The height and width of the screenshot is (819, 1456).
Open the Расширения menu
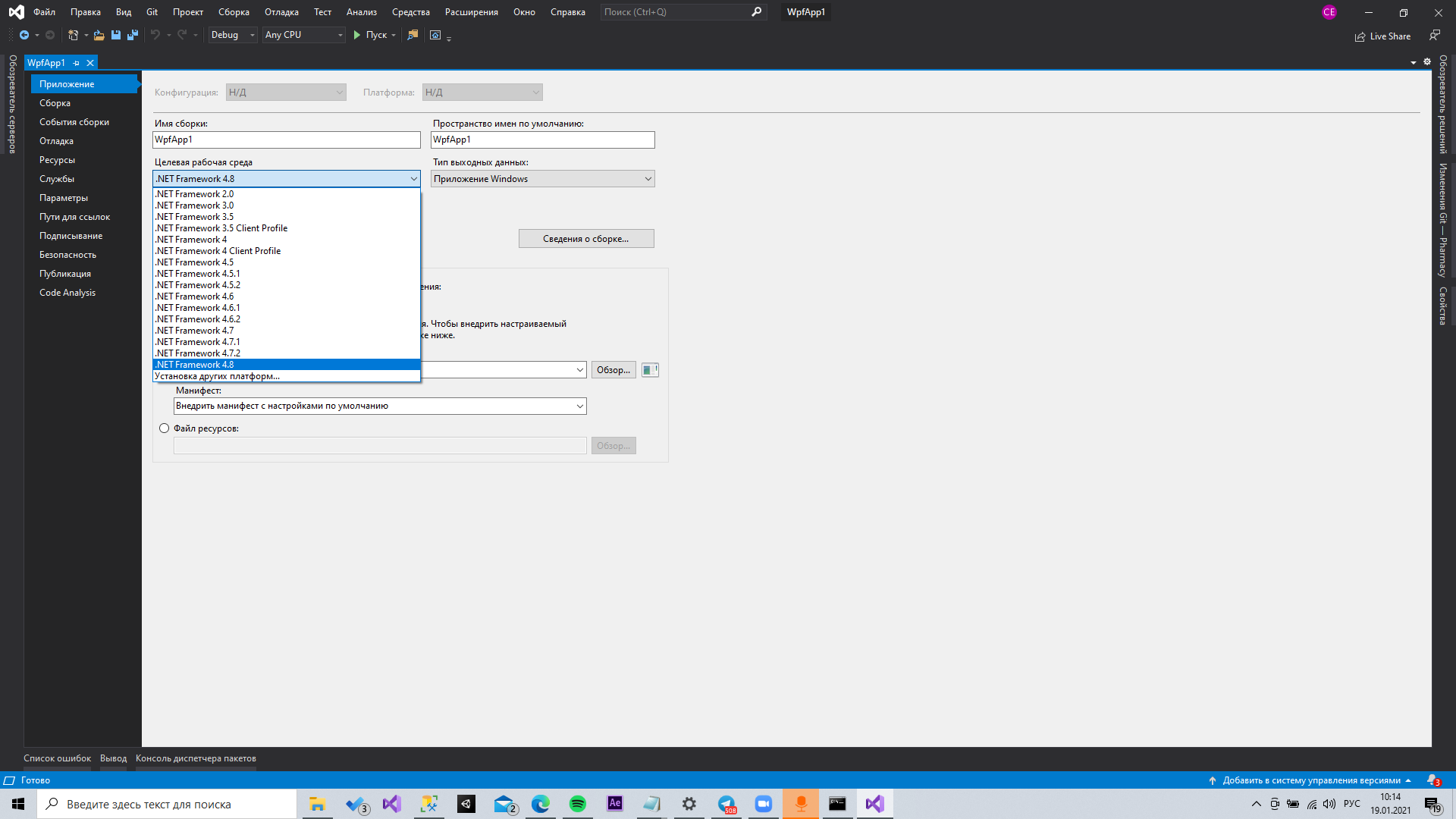472,12
